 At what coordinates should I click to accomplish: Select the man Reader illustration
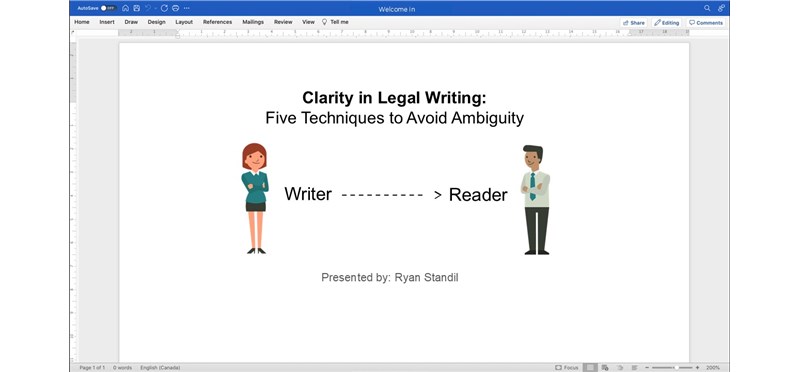pyautogui.click(x=535, y=200)
